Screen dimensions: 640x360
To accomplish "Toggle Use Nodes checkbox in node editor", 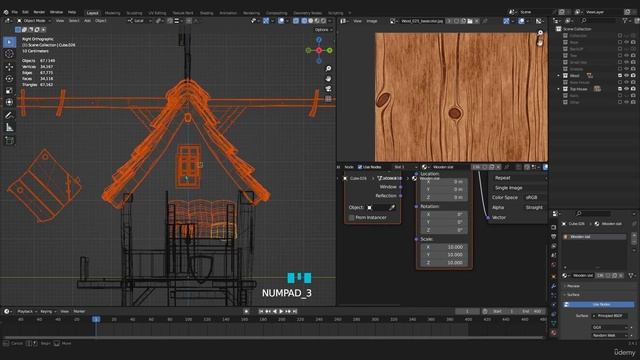I will coord(360,167).
